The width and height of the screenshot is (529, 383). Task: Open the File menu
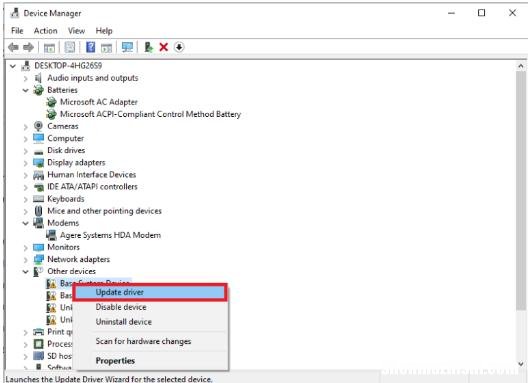(17, 31)
